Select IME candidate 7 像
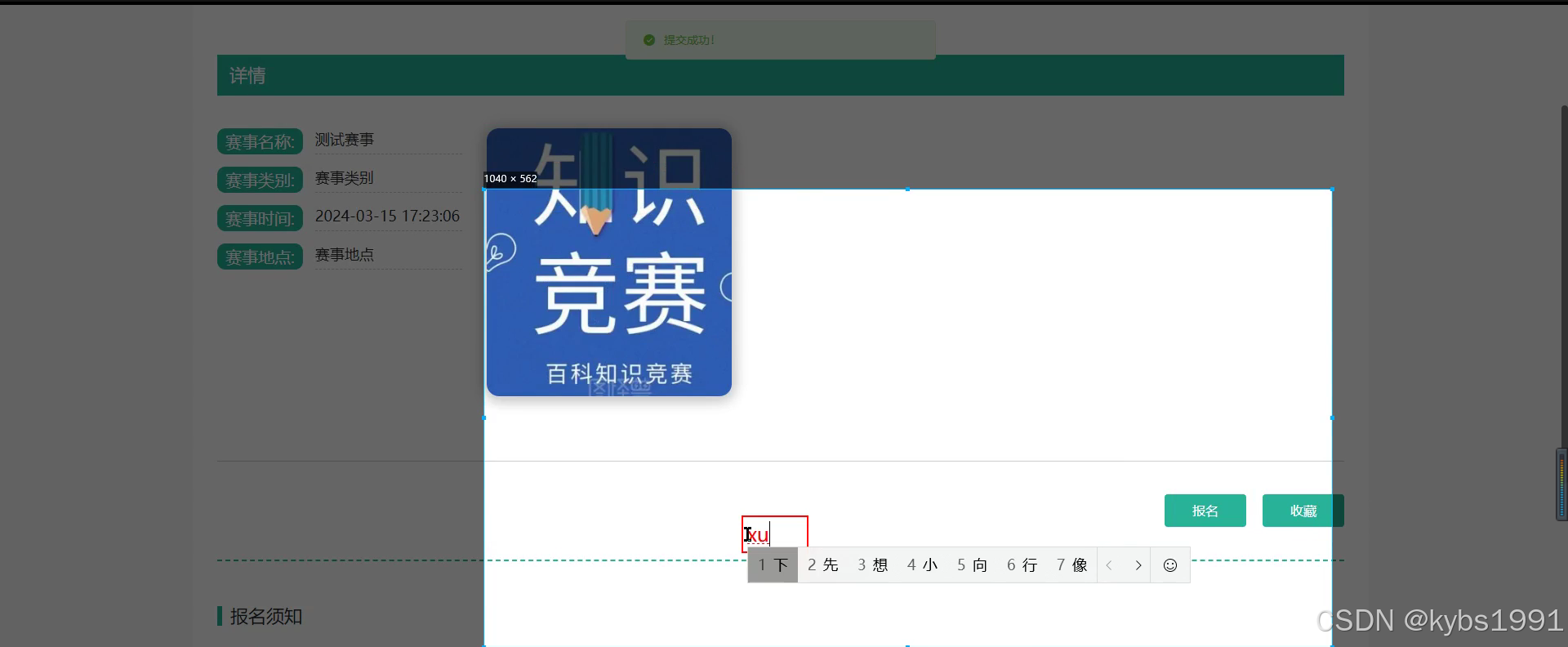This screenshot has width=1568, height=647. 1071,565
